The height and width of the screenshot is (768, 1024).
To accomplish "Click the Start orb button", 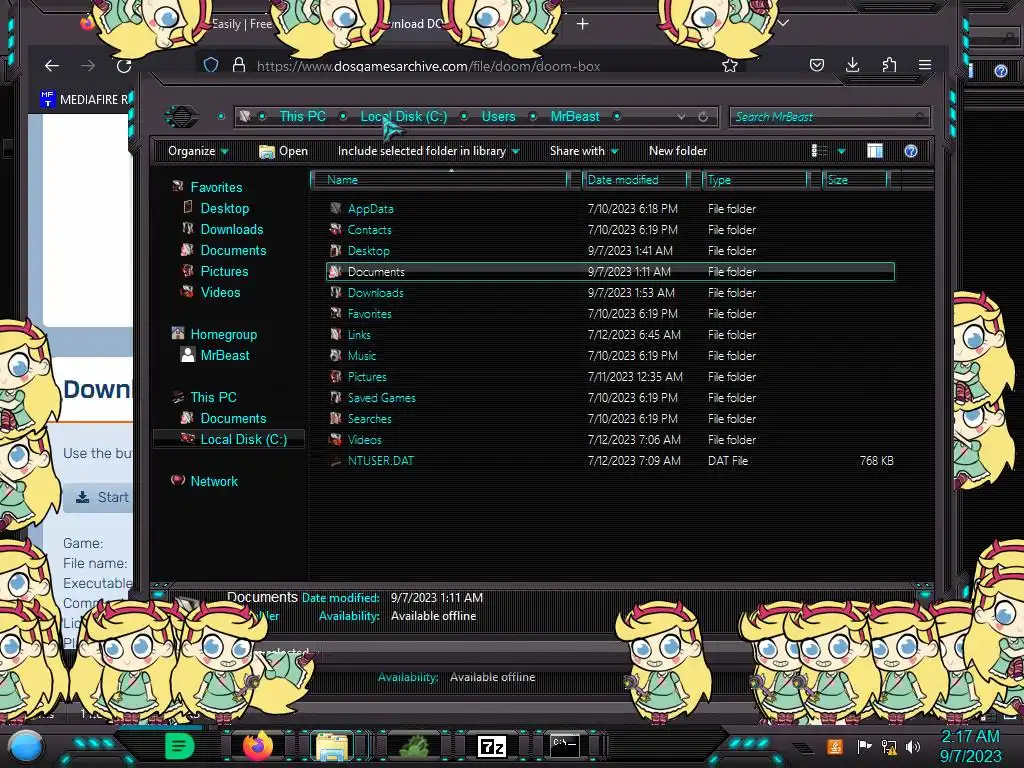I will point(25,747).
